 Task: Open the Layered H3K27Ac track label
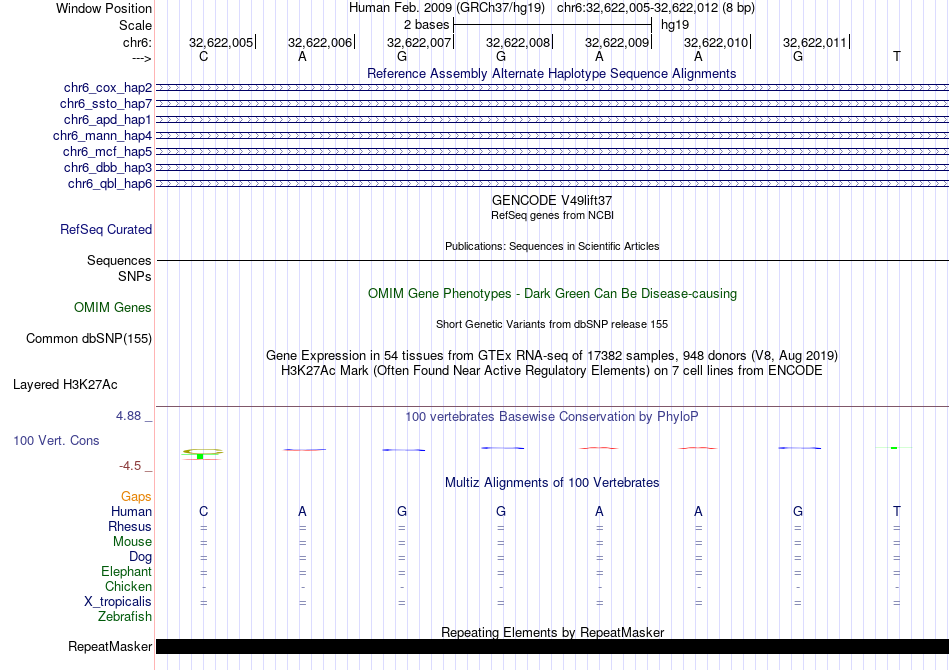coord(65,385)
